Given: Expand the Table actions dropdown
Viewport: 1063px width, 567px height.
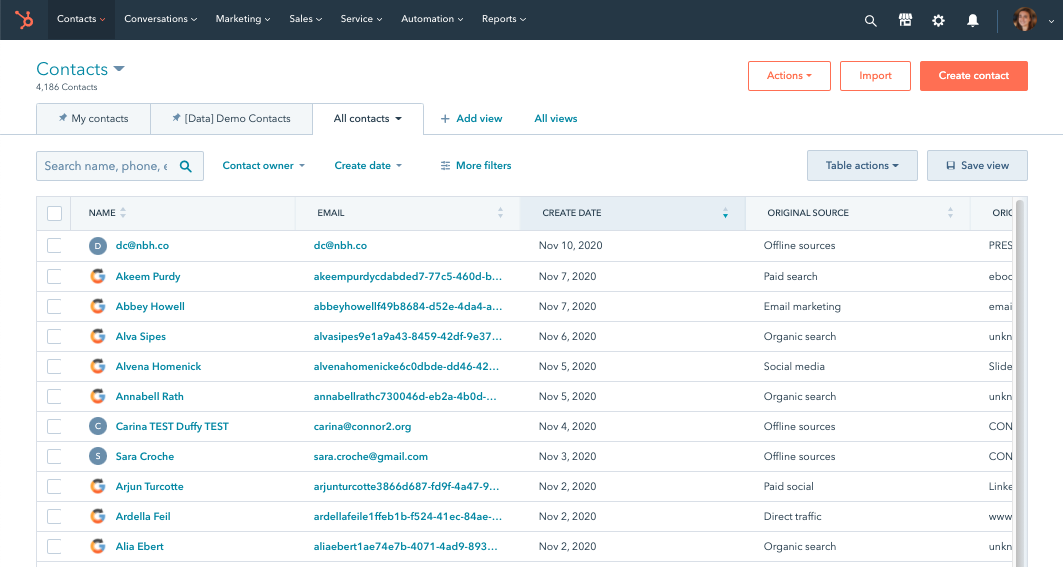Looking at the screenshot, I should (x=861, y=166).
